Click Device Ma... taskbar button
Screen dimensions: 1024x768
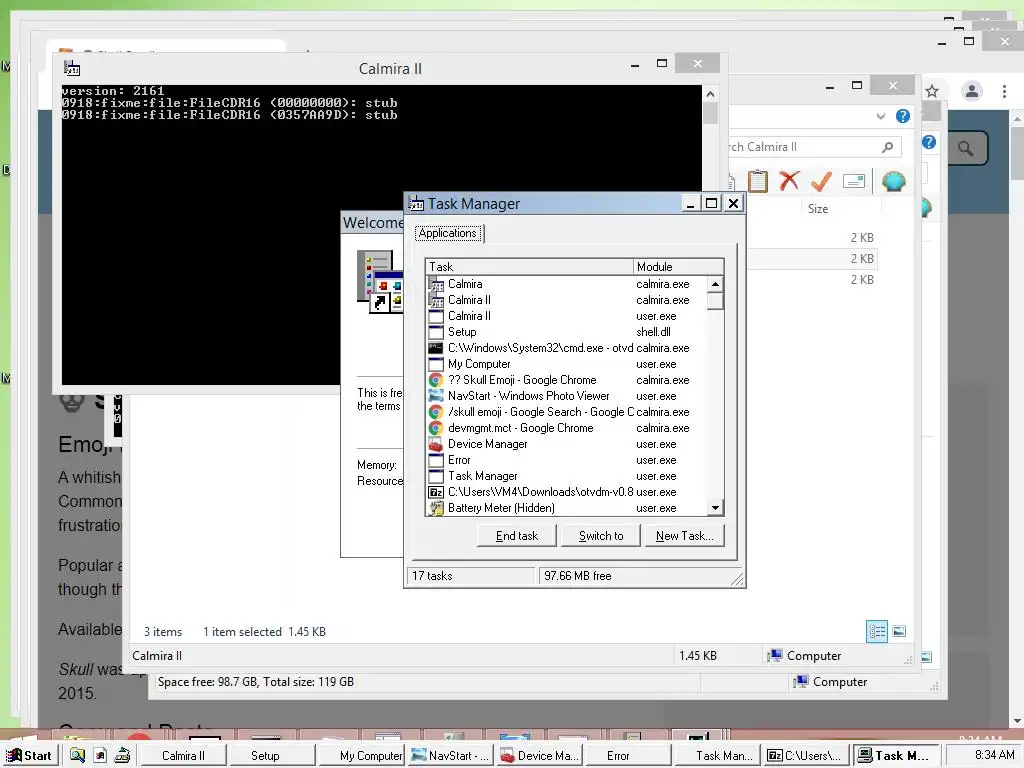pyautogui.click(x=539, y=756)
